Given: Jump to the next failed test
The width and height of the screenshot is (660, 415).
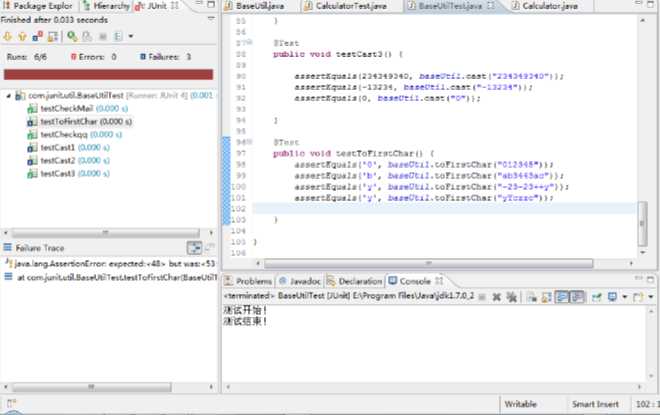Looking at the screenshot, I should (x=8, y=37).
